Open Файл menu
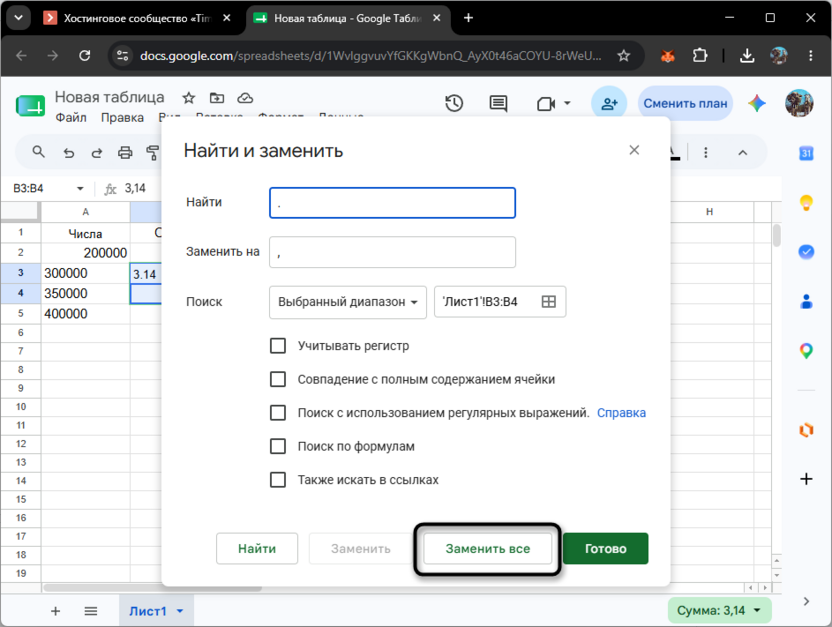The width and height of the screenshot is (832, 627). coord(71,117)
